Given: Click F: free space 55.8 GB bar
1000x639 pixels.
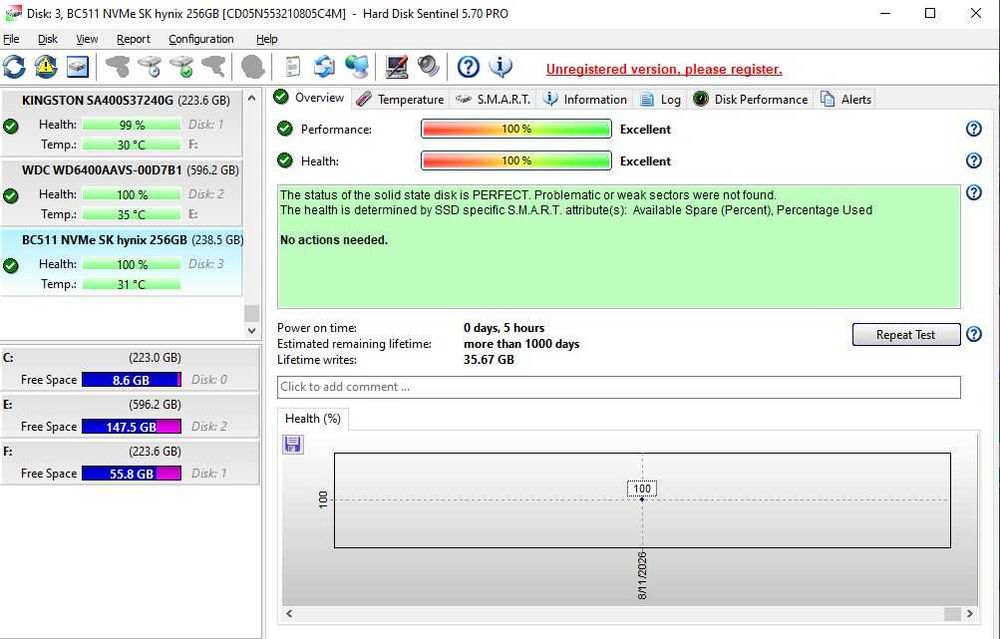Looking at the screenshot, I should tap(131, 473).
